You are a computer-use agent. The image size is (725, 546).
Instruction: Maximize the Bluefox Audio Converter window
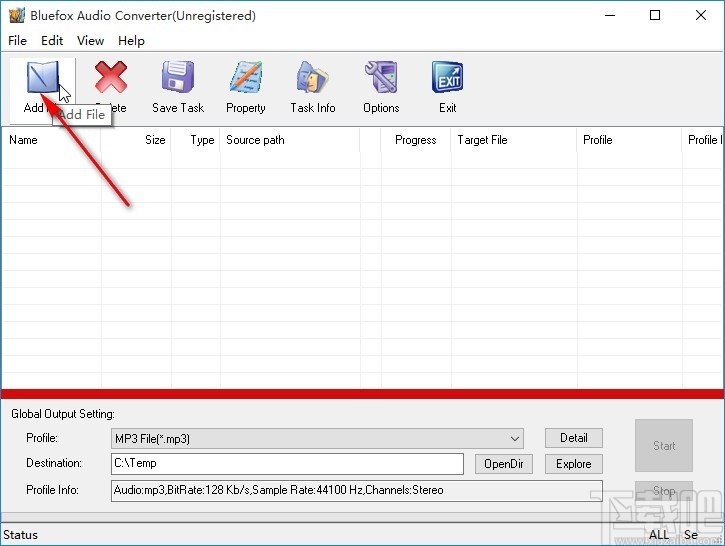point(655,15)
